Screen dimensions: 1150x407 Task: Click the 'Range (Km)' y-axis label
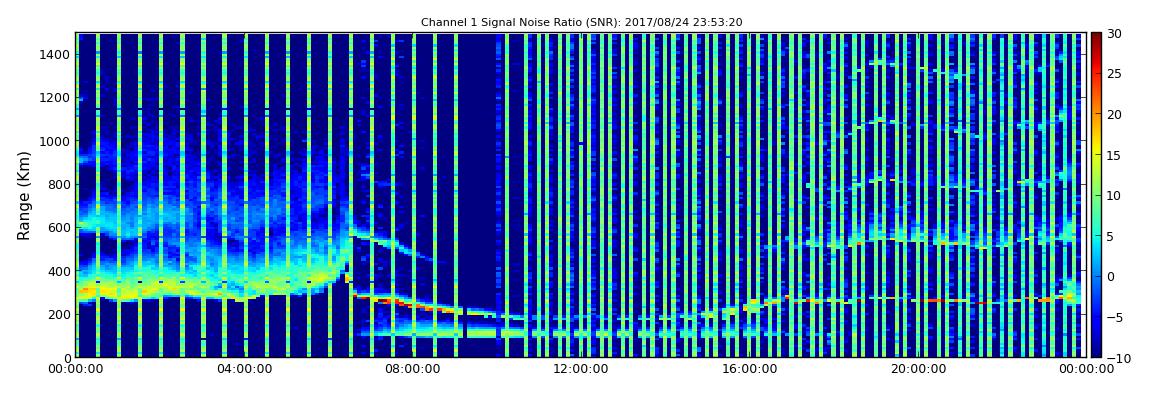23,195
